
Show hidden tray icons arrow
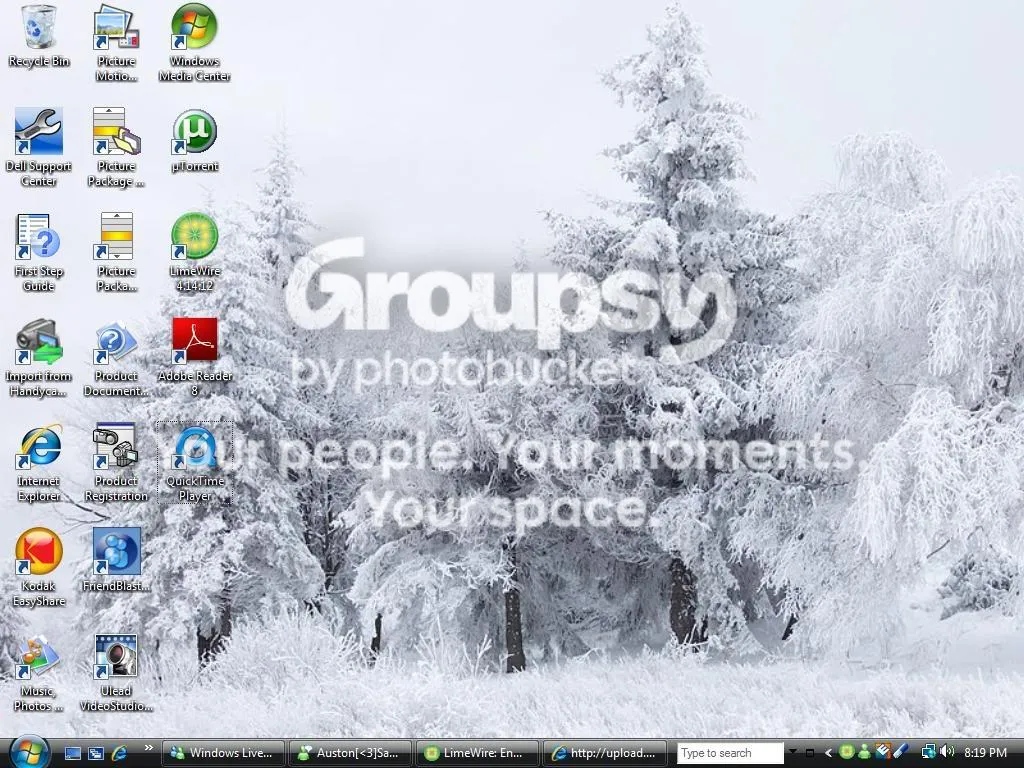coord(828,753)
